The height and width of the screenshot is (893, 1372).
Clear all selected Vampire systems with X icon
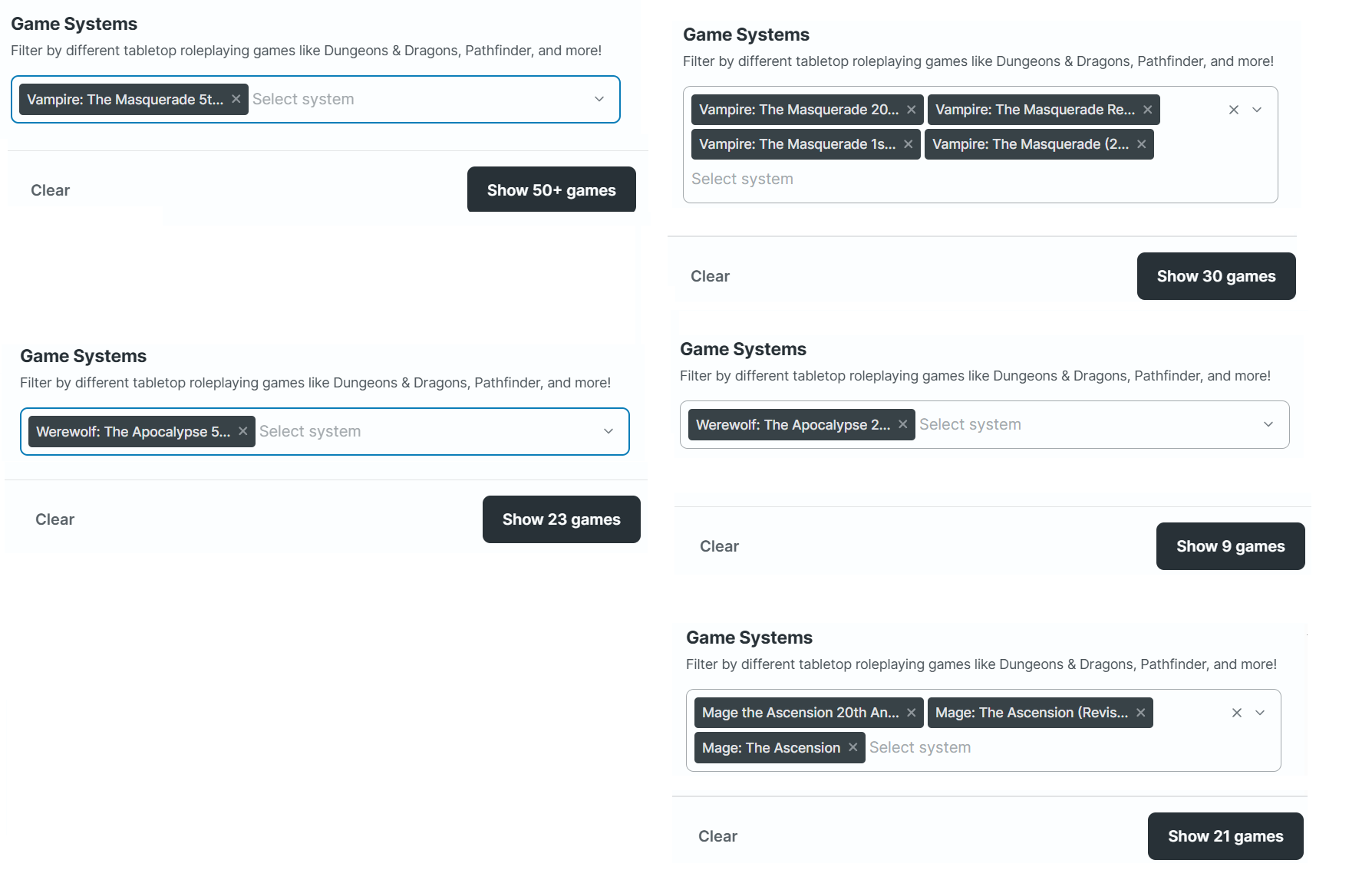(1234, 110)
